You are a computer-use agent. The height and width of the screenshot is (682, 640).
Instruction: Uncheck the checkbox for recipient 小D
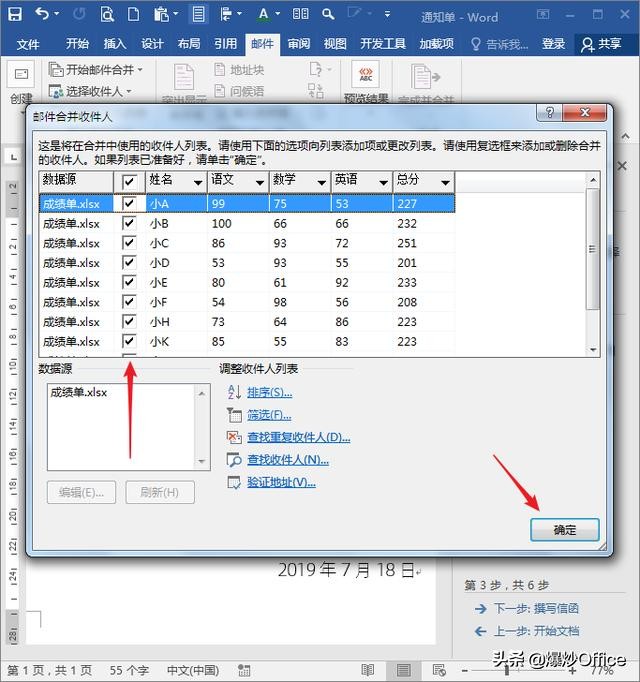pyautogui.click(x=129, y=263)
